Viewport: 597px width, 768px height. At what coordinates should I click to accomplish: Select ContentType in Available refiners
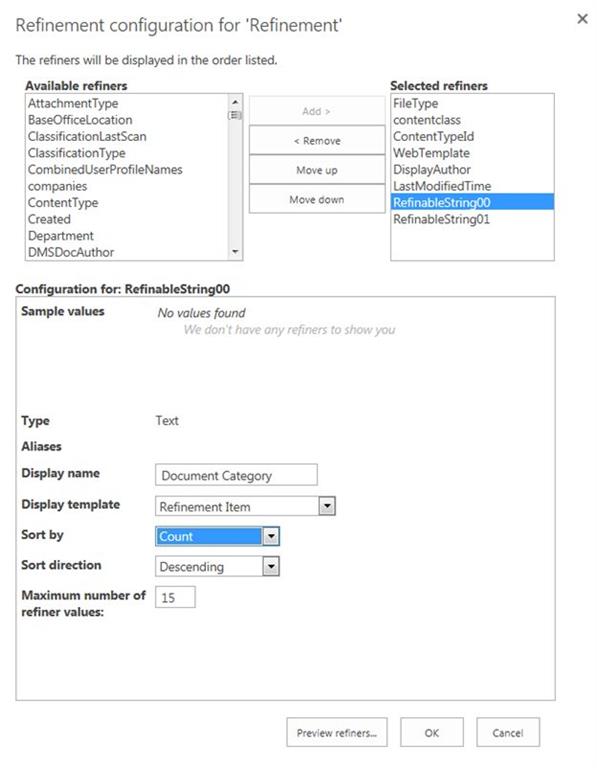pos(127,203)
